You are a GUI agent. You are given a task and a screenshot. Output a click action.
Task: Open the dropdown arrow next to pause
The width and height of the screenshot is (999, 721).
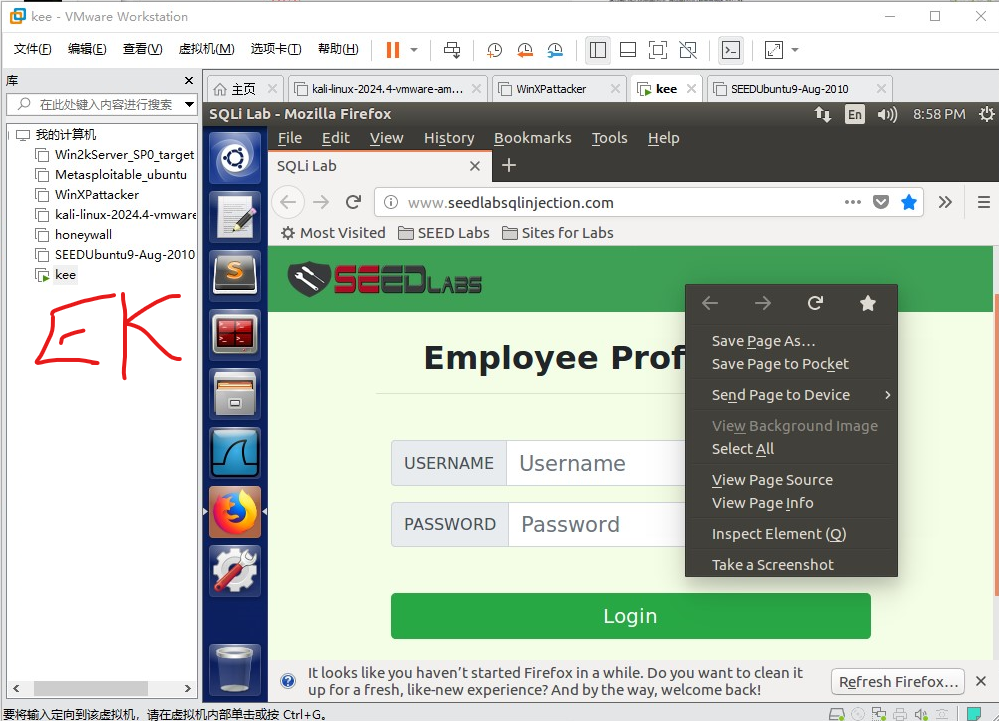[x=414, y=50]
